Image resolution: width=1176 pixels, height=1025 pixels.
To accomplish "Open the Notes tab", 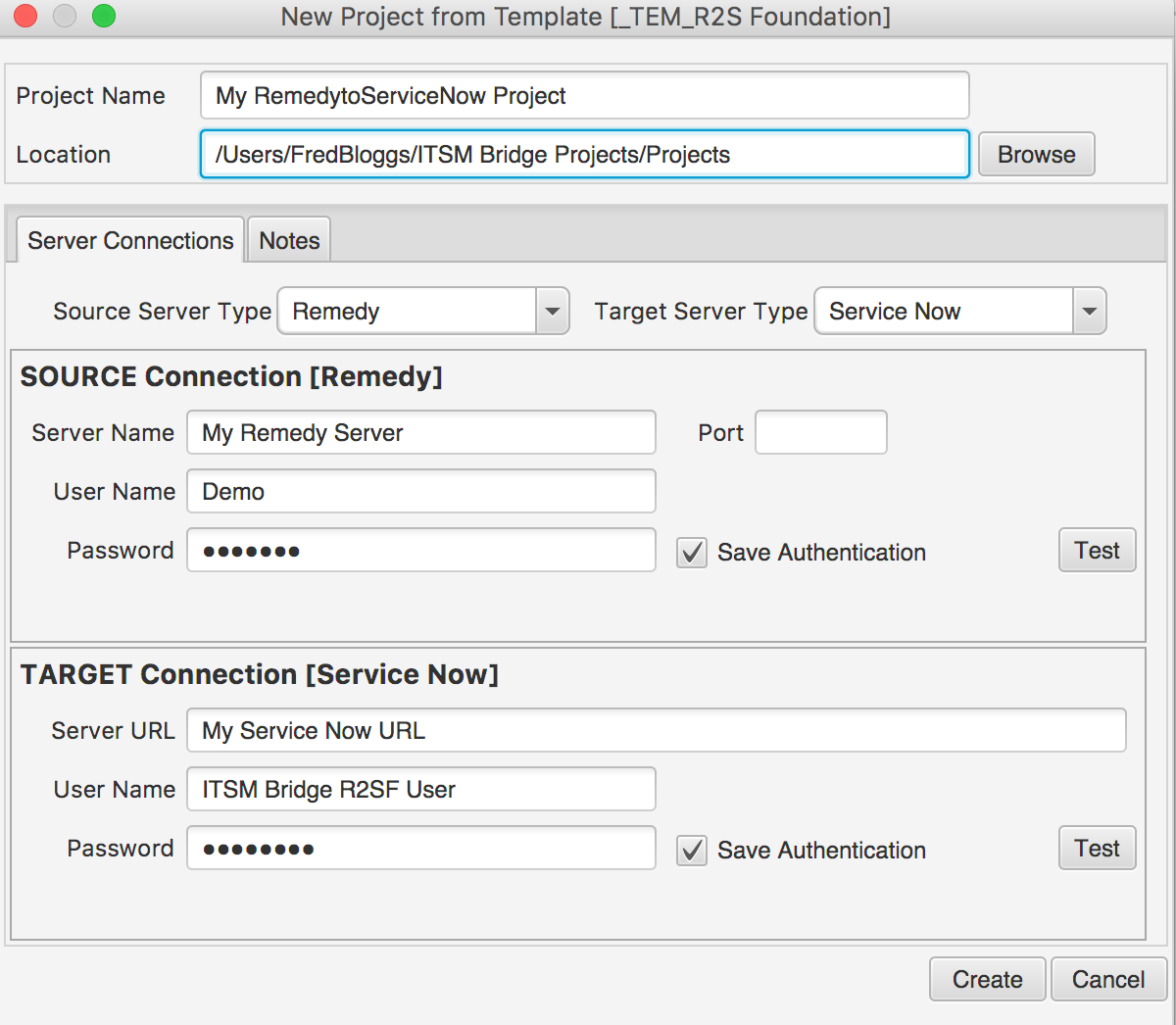I will click(x=289, y=240).
